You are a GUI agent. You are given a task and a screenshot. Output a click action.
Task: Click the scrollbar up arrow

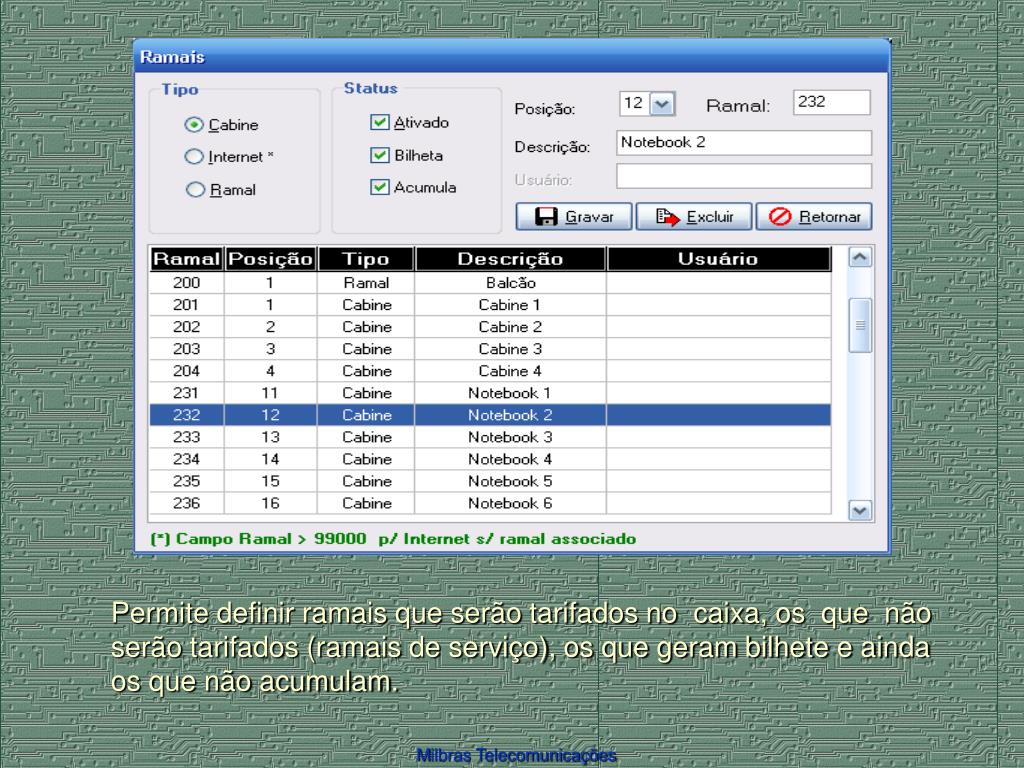[x=860, y=257]
